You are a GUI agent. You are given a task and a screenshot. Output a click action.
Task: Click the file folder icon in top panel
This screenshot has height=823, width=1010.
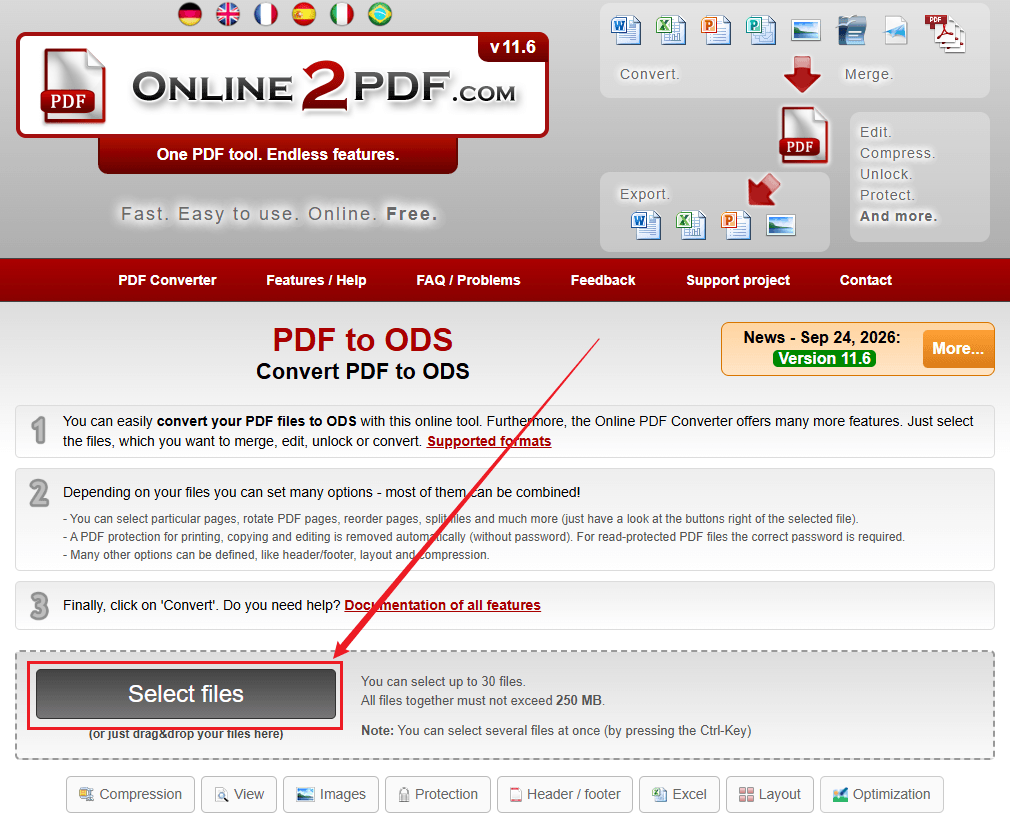click(x=852, y=30)
